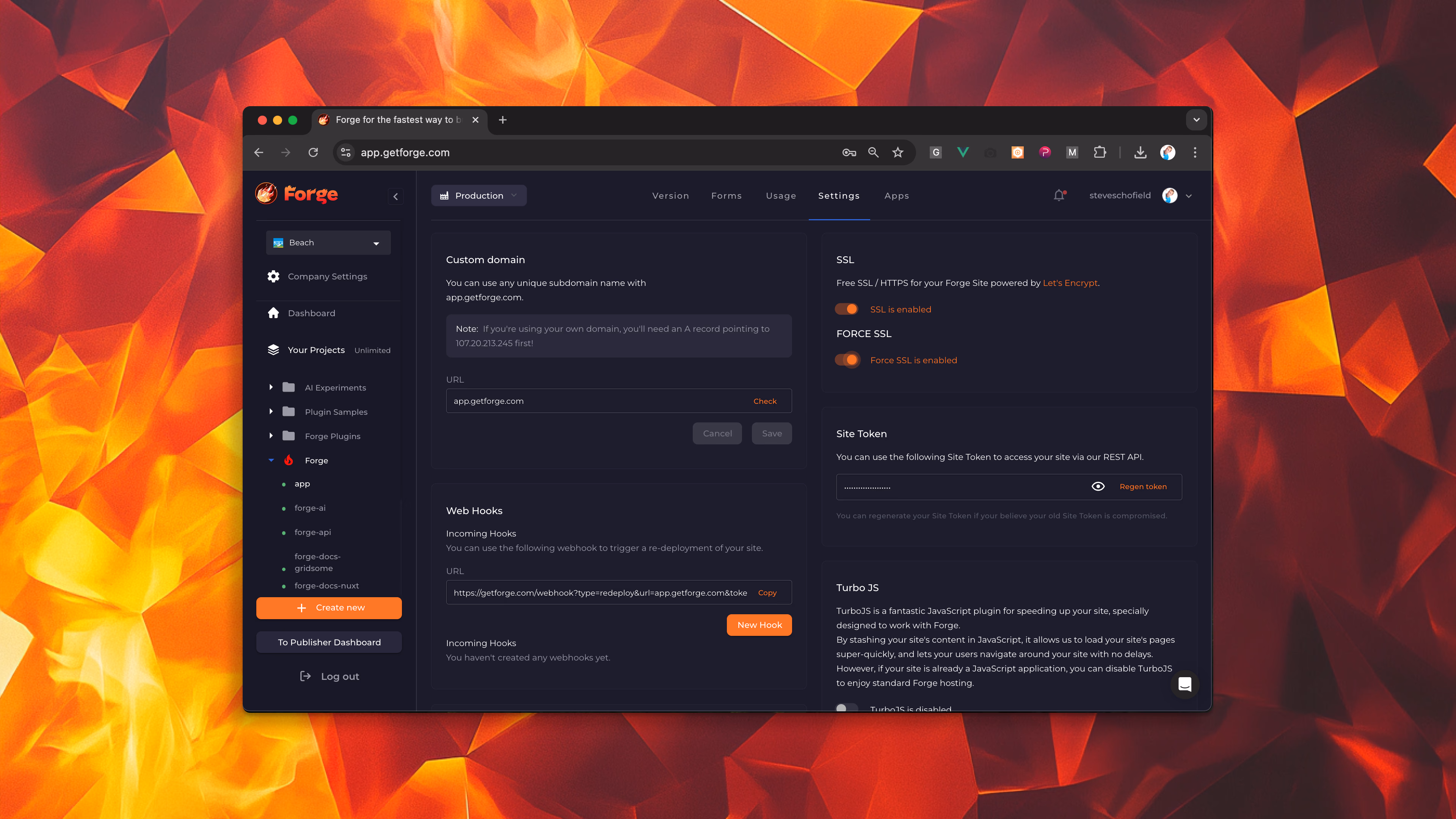Click the Forge project flame icon

(x=289, y=460)
